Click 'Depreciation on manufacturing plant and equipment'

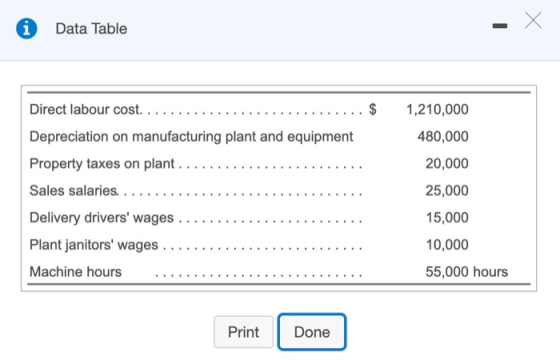(x=191, y=136)
